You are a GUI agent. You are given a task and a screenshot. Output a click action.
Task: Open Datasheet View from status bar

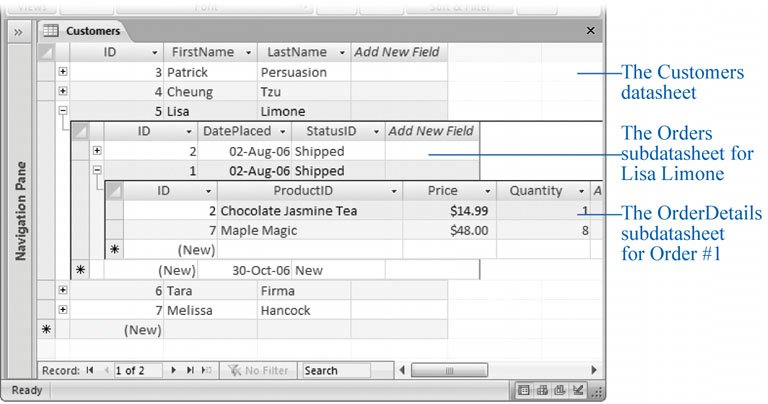525,391
